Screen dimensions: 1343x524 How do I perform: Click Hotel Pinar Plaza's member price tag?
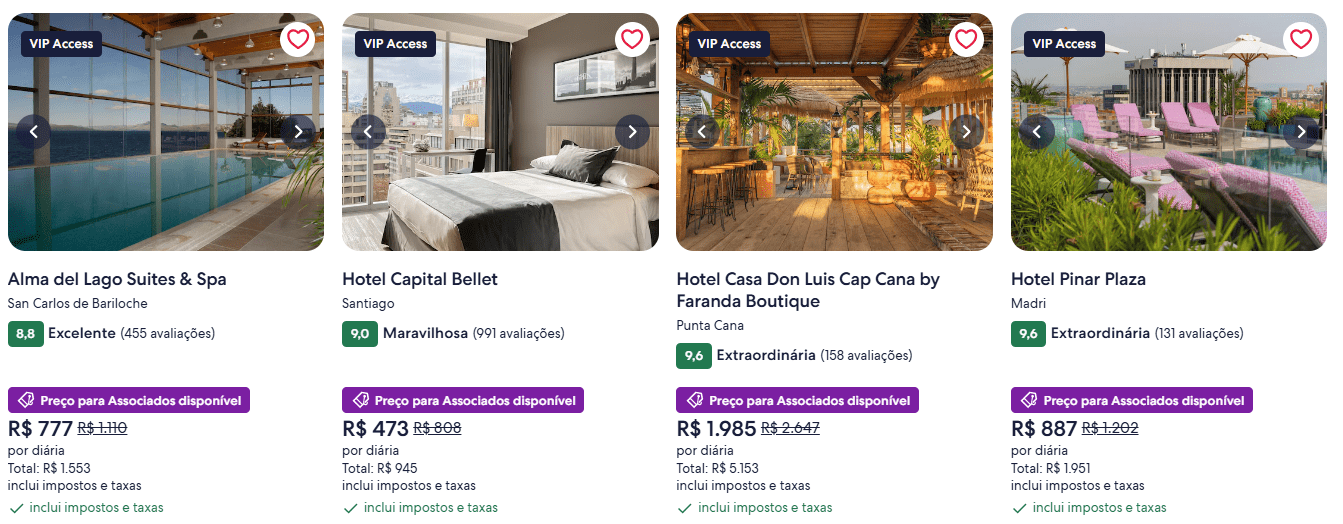1132,401
